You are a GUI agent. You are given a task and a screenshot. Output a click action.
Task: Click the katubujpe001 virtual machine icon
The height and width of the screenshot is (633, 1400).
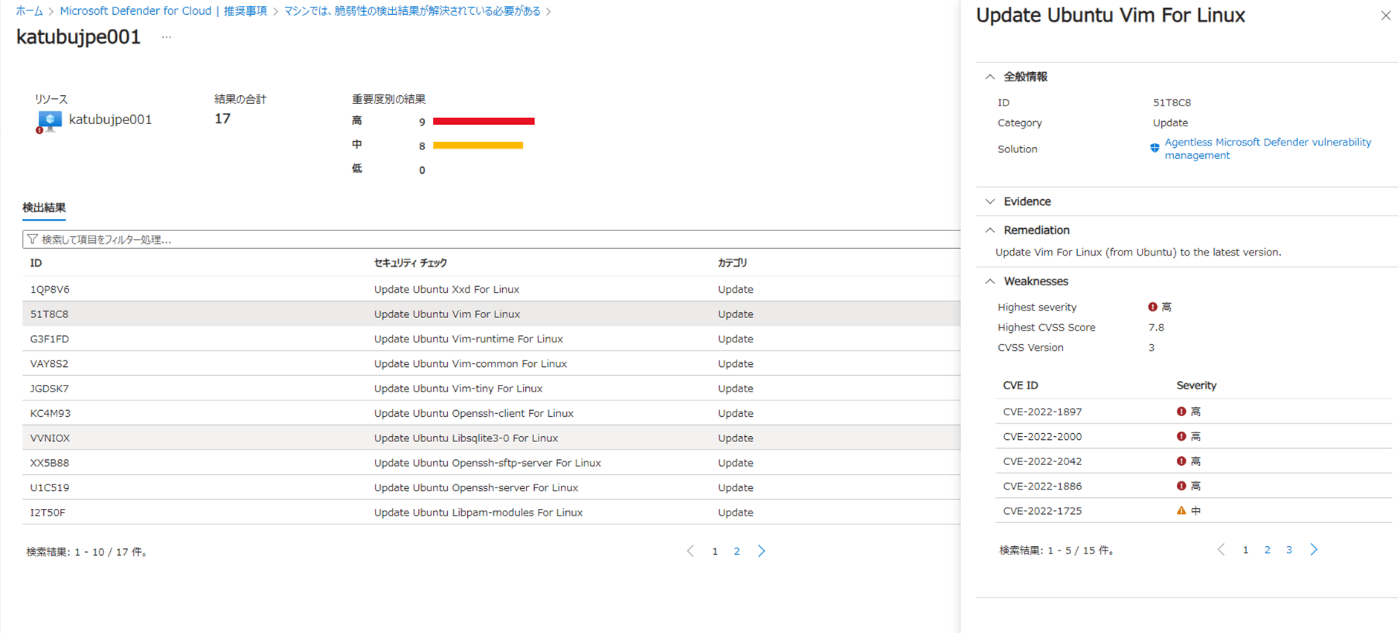[49, 121]
